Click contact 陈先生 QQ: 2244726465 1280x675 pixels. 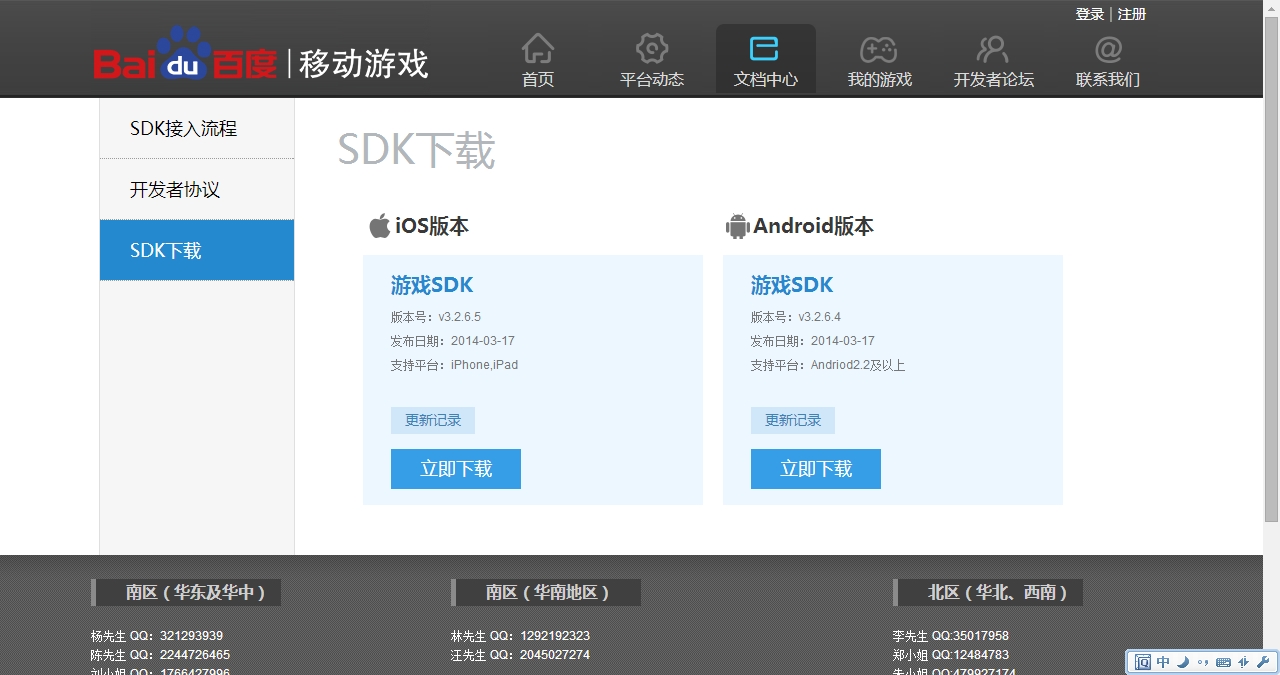[160, 655]
